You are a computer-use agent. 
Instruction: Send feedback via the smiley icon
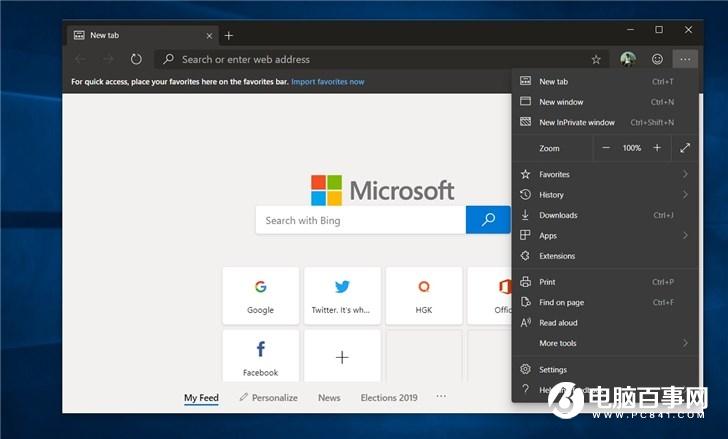click(x=657, y=59)
